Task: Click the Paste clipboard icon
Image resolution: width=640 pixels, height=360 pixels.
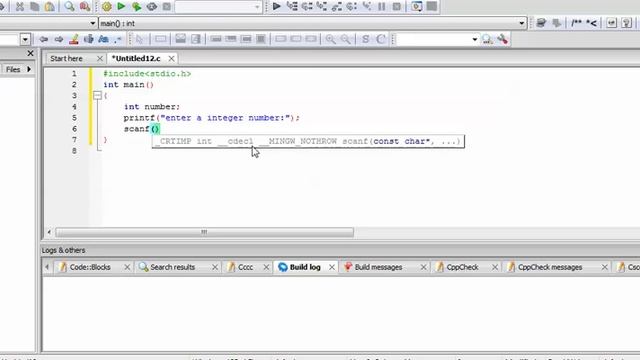Action: click(x=49, y=7)
